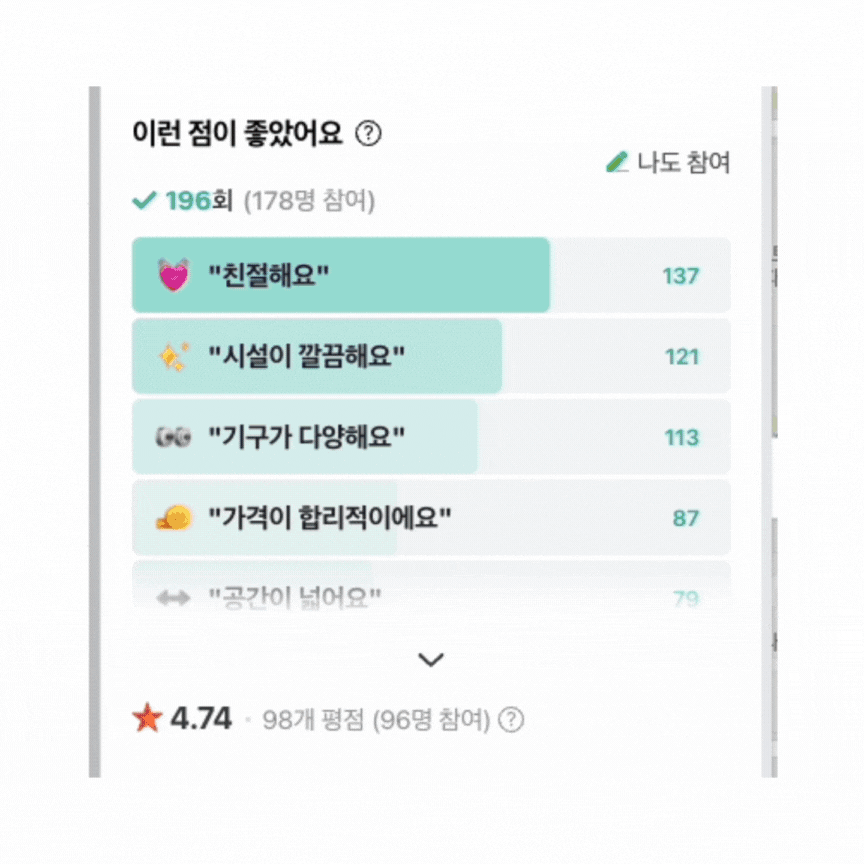The width and height of the screenshot is (864, 864).
Task: Select the "기구가 다양해요" keyword bar
Action: 430,437
